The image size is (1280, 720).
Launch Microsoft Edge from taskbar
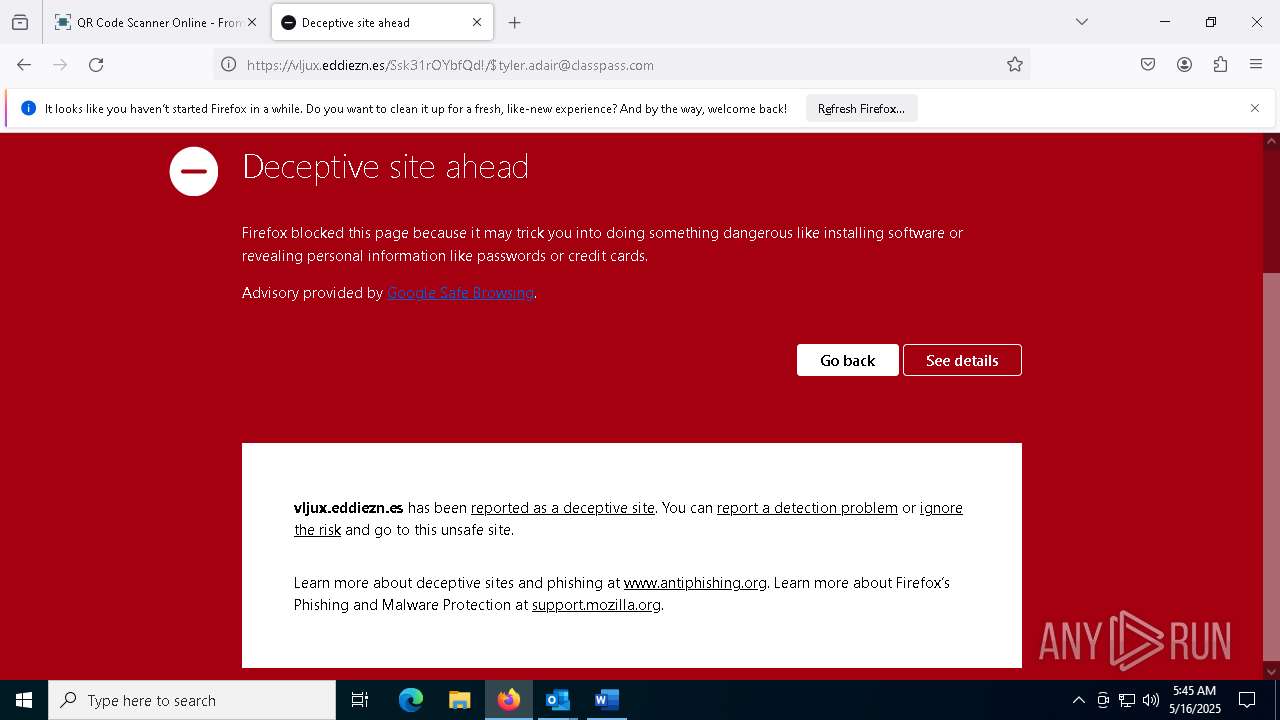(x=411, y=700)
